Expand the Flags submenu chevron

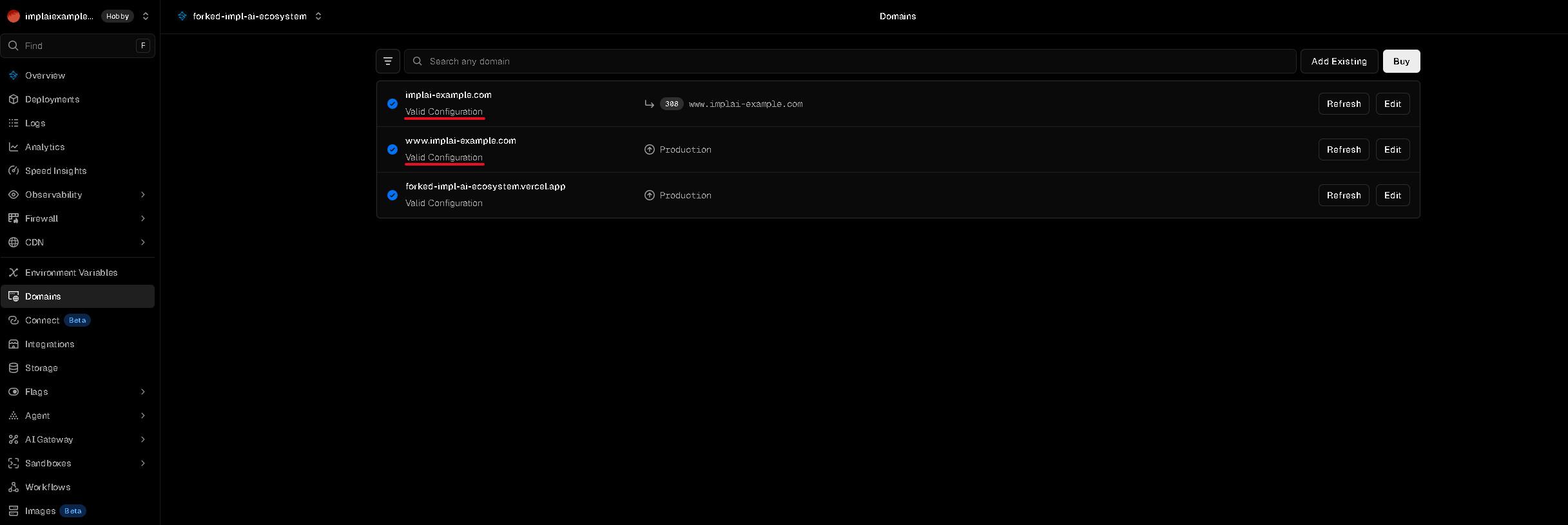pyautogui.click(x=143, y=392)
